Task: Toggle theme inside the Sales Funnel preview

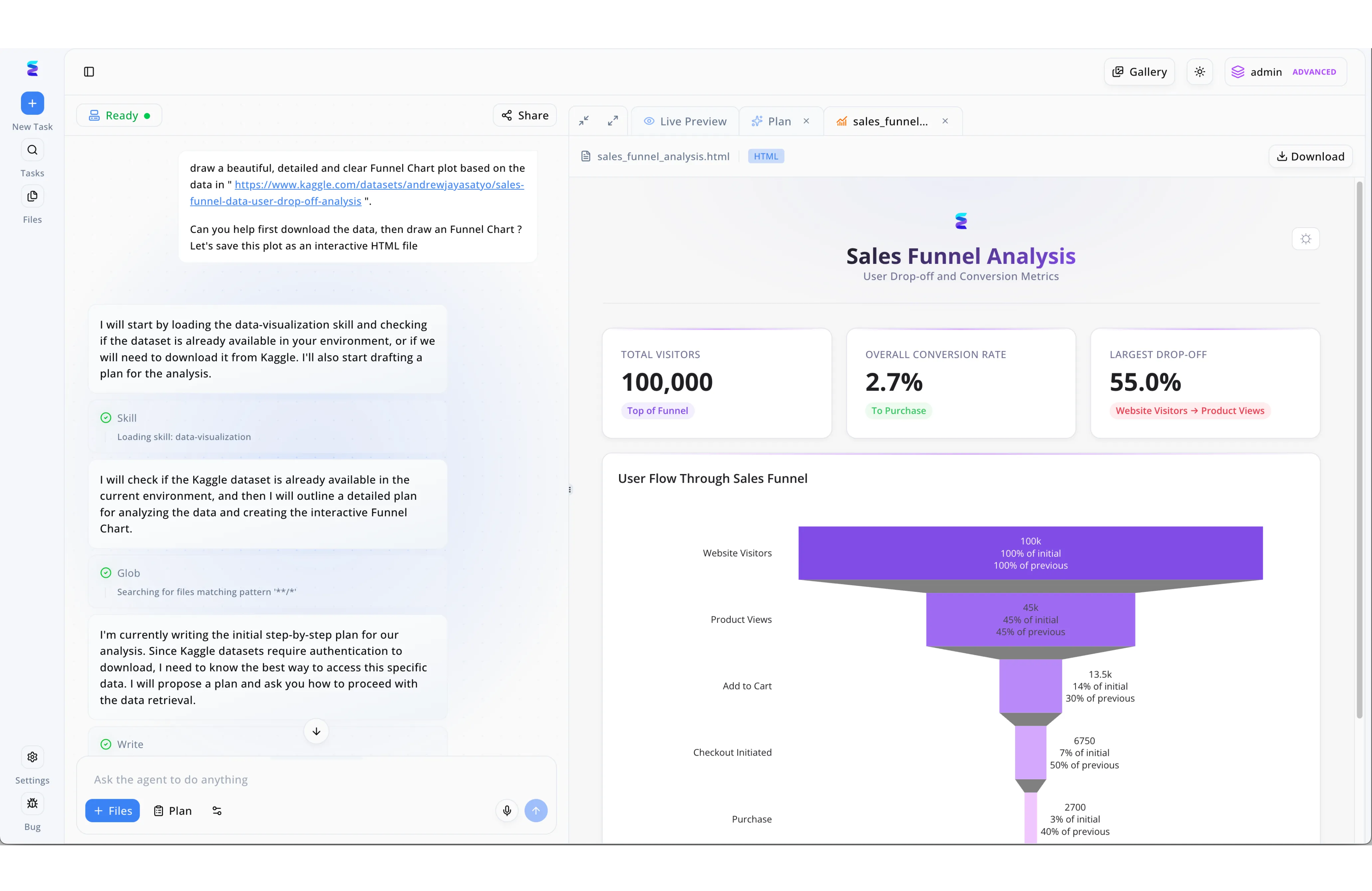Action: 1306,239
